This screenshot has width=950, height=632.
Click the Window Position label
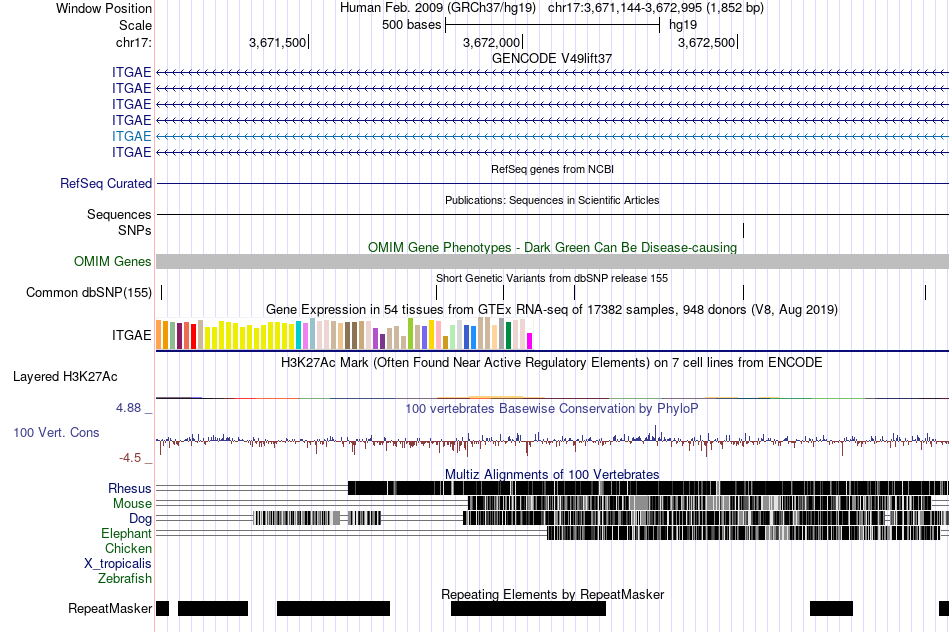click(104, 8)
